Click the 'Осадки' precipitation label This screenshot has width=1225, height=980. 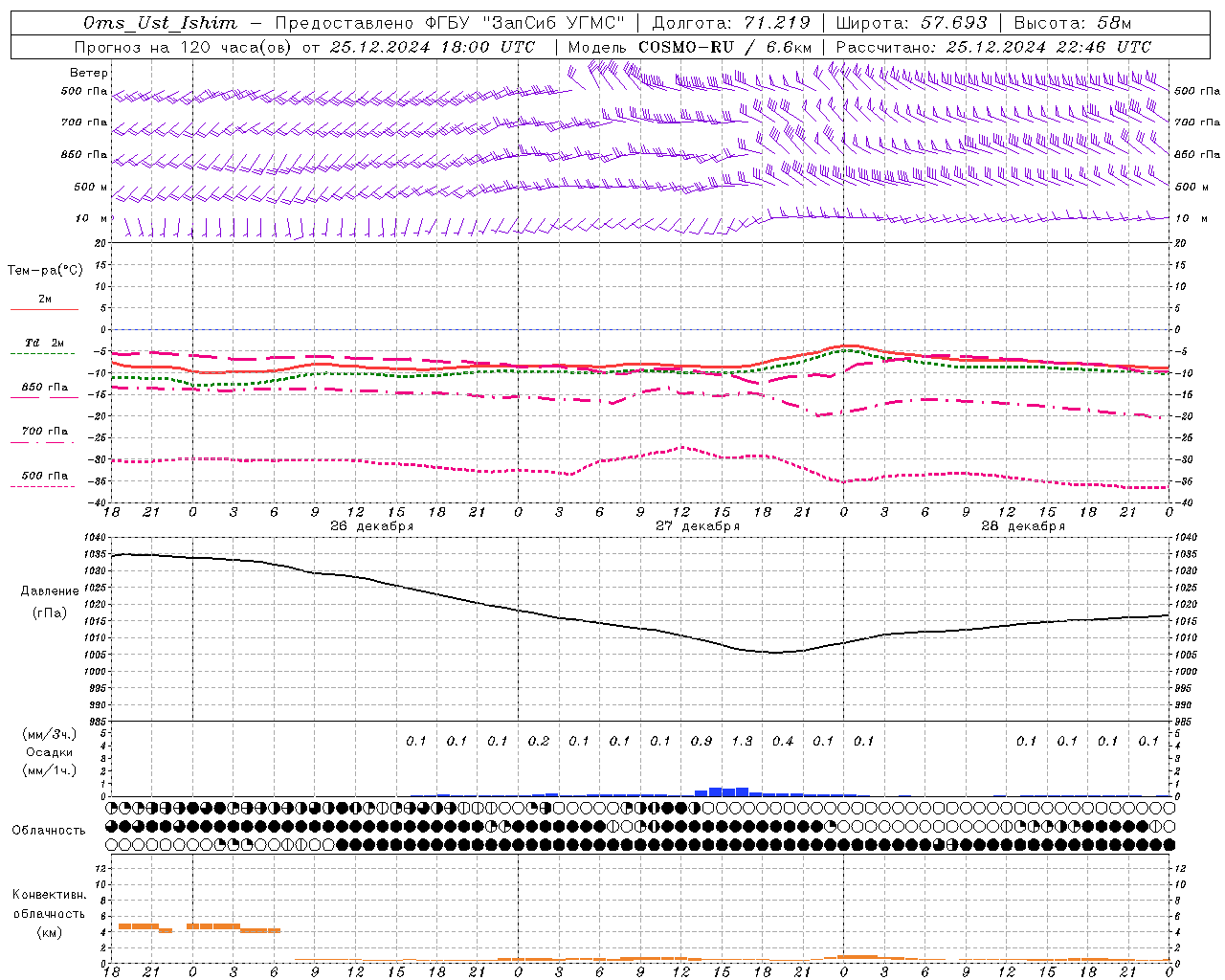pyautogui.click(x=50, y=752)
